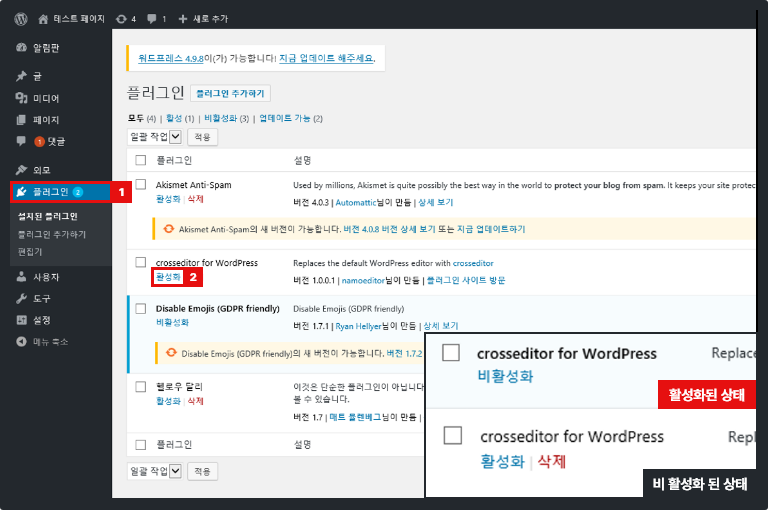Click the 지금 업데이트 해주세요 link
This screenshot has width=768, height=510.
[326, 58]
